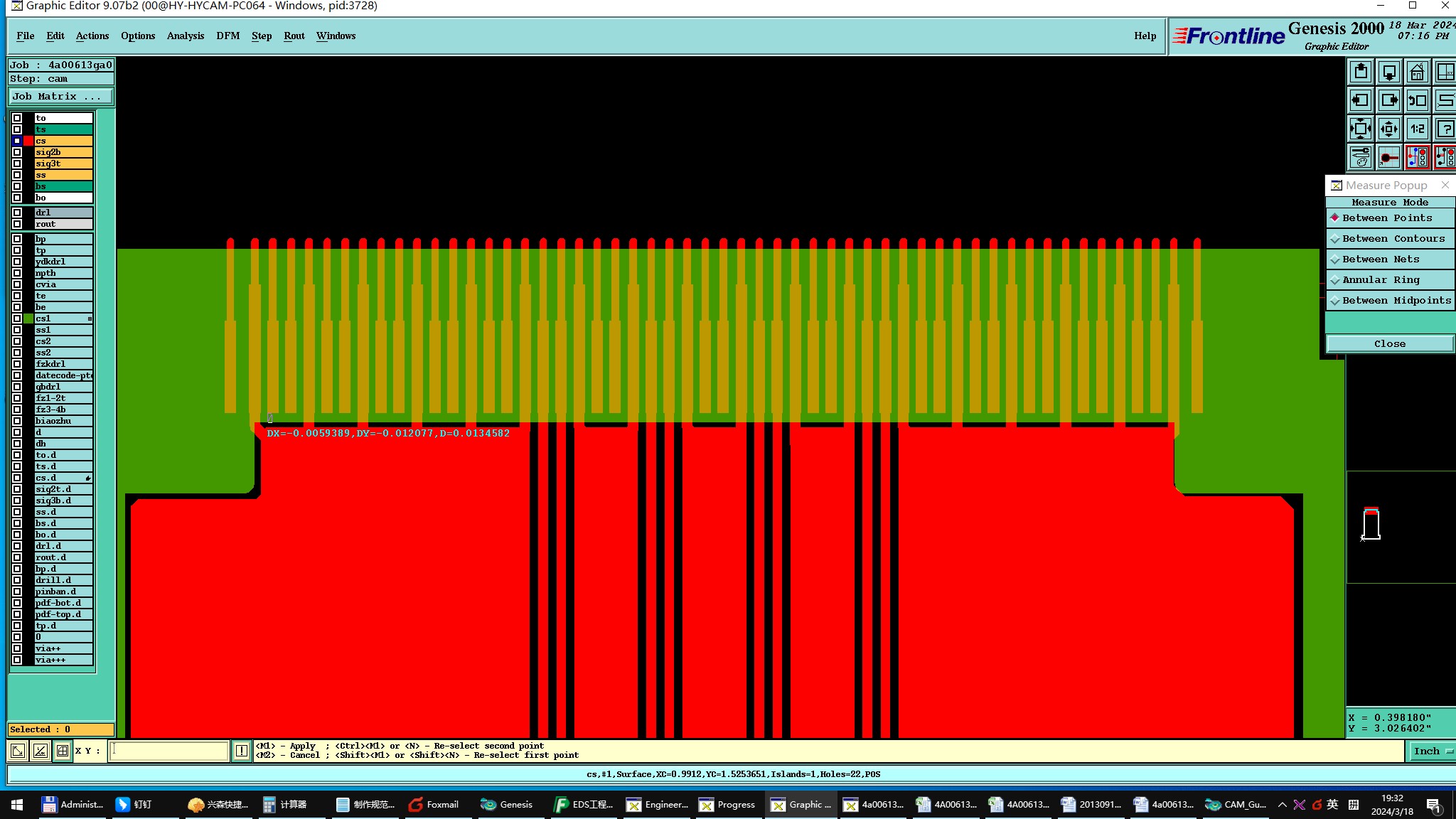Click the Home view icon
The image size is (1456, 819).
[x=1417, y=72]
